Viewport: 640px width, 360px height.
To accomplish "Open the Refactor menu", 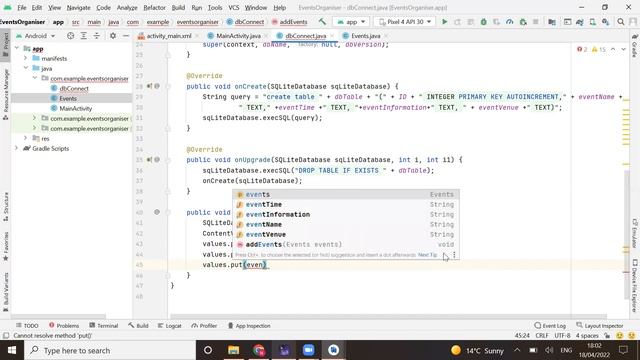I will 154,7.
